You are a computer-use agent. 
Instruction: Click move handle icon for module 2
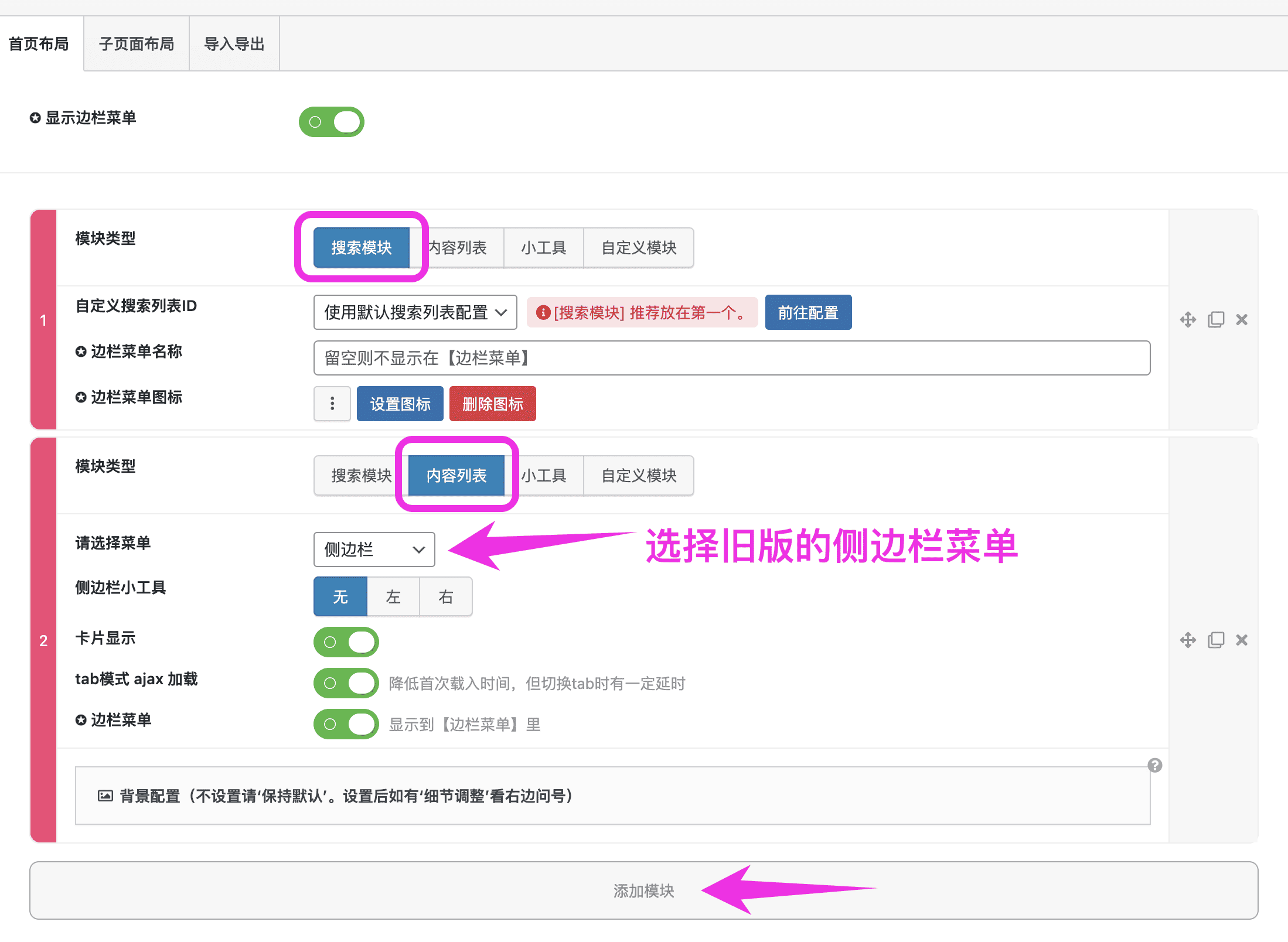tap(1188, 640)
